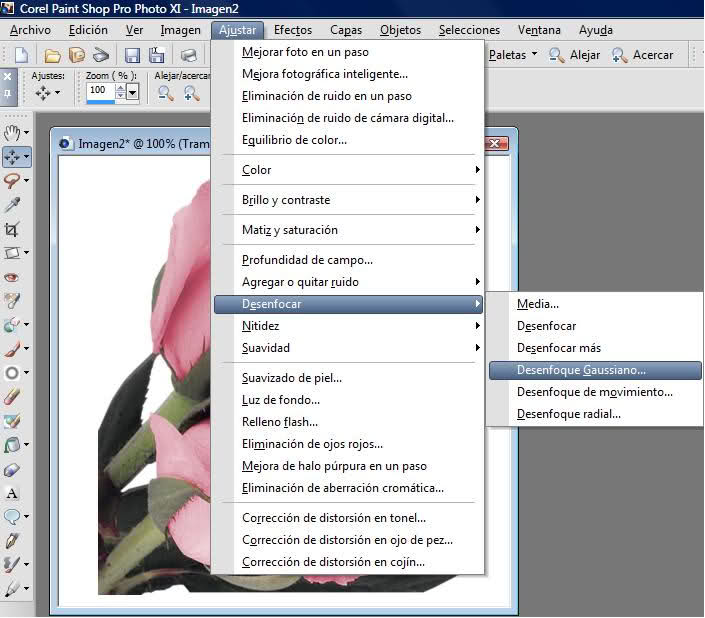The image size is (705, 618).
Task: Click the Acercar toolbar button
Action: pyautogui.click(x=642, y=55)
